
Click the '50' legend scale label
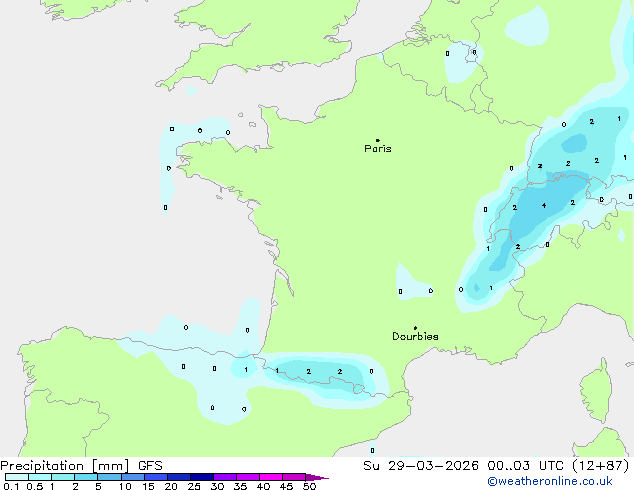(x=309, y=486)
